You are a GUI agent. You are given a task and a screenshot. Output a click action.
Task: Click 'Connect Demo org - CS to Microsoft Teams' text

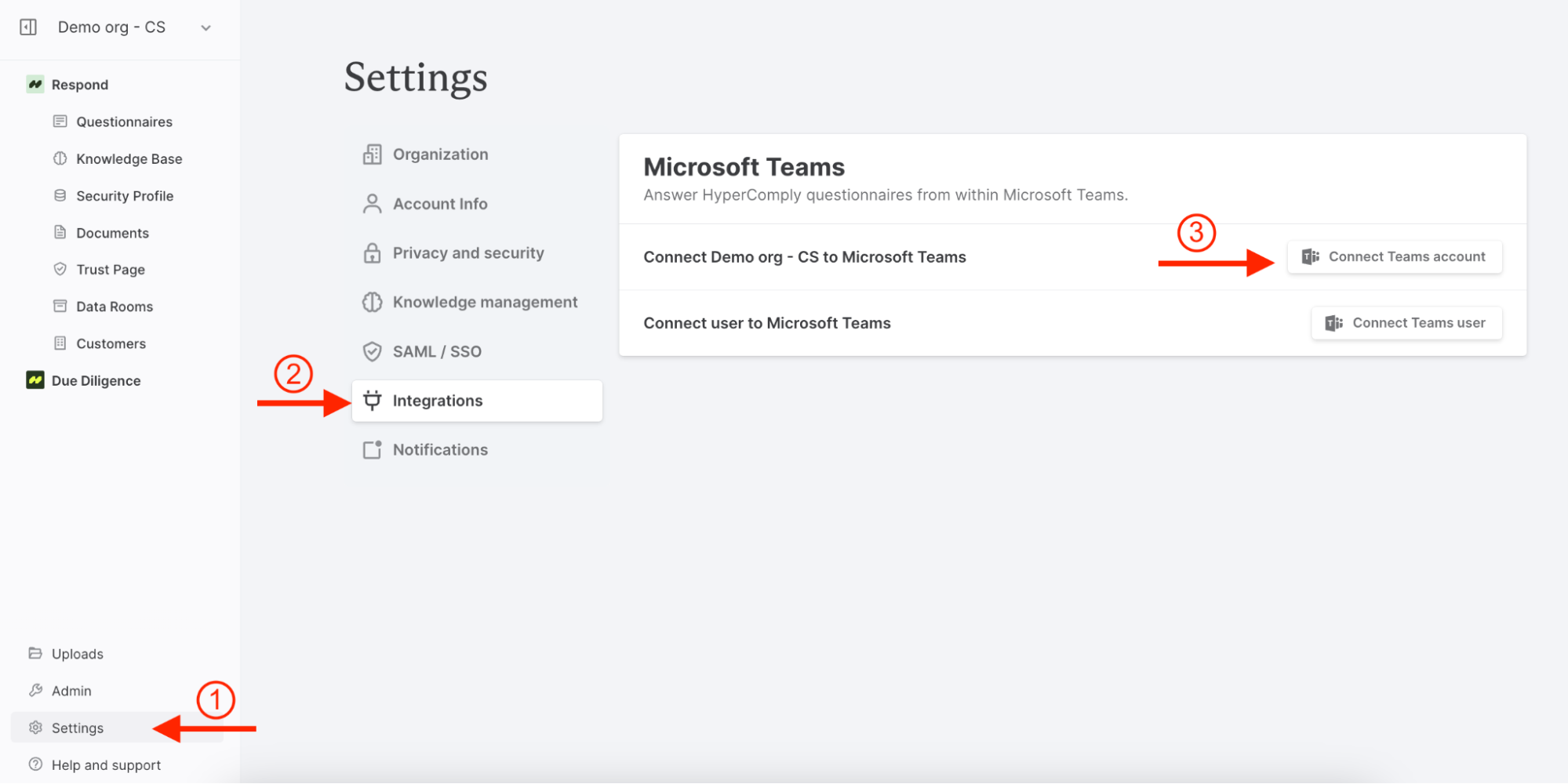805,257
